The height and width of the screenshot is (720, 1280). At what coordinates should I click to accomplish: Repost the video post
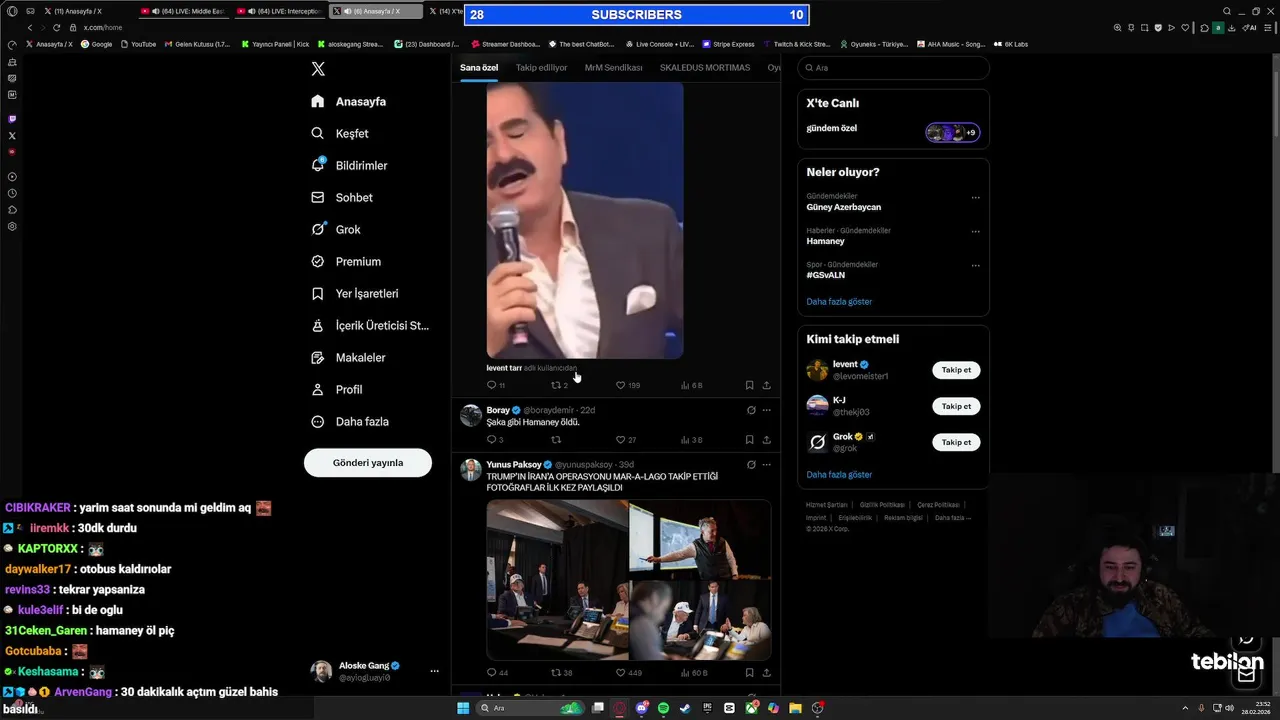point(556,385)
